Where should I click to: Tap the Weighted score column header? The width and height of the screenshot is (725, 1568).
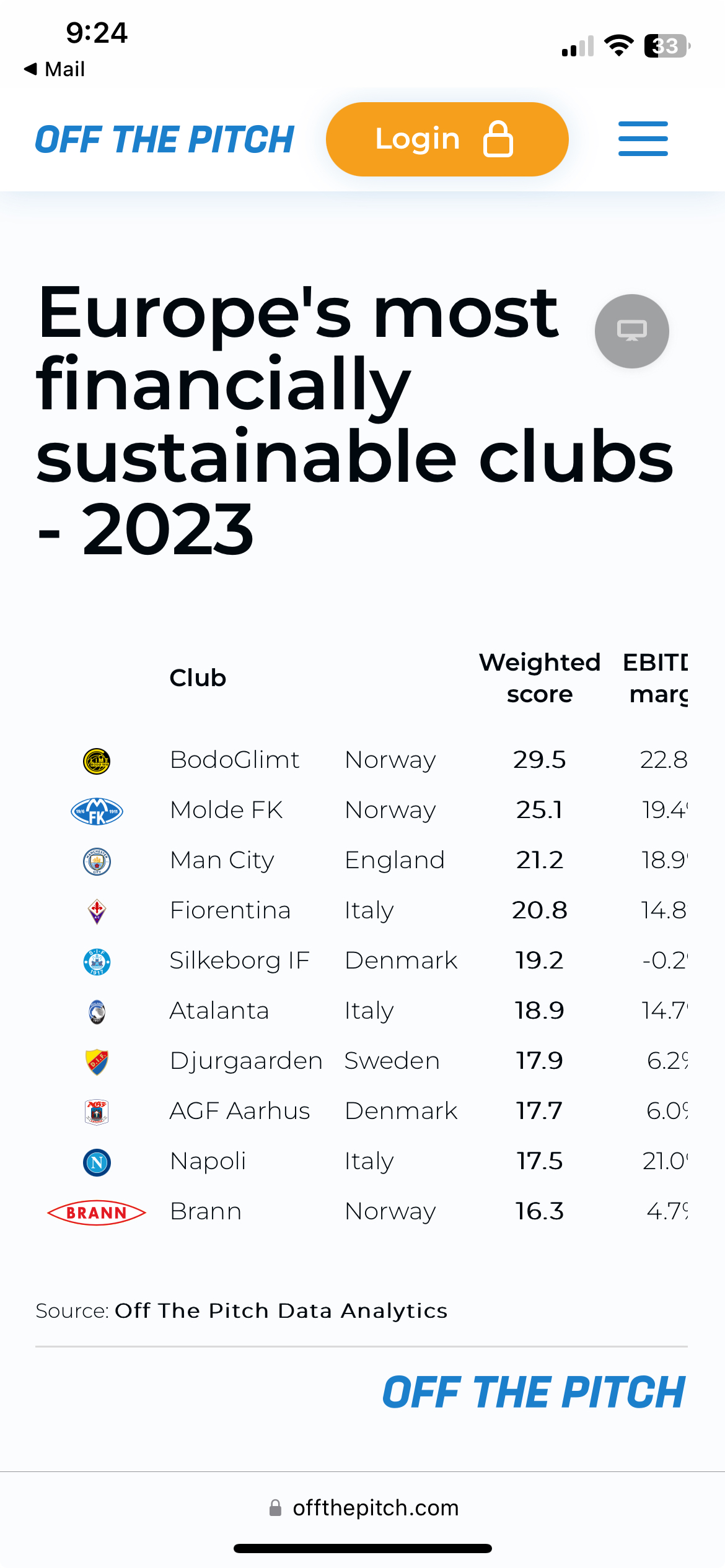coord(540,678)
